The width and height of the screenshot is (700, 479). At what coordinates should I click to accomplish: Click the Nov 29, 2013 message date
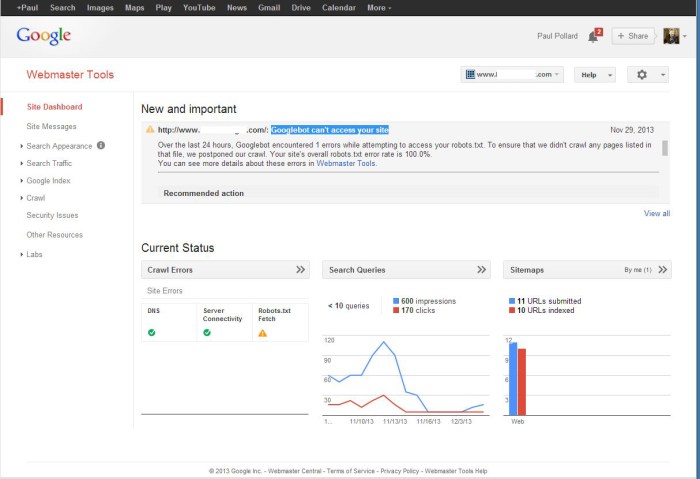632,130
